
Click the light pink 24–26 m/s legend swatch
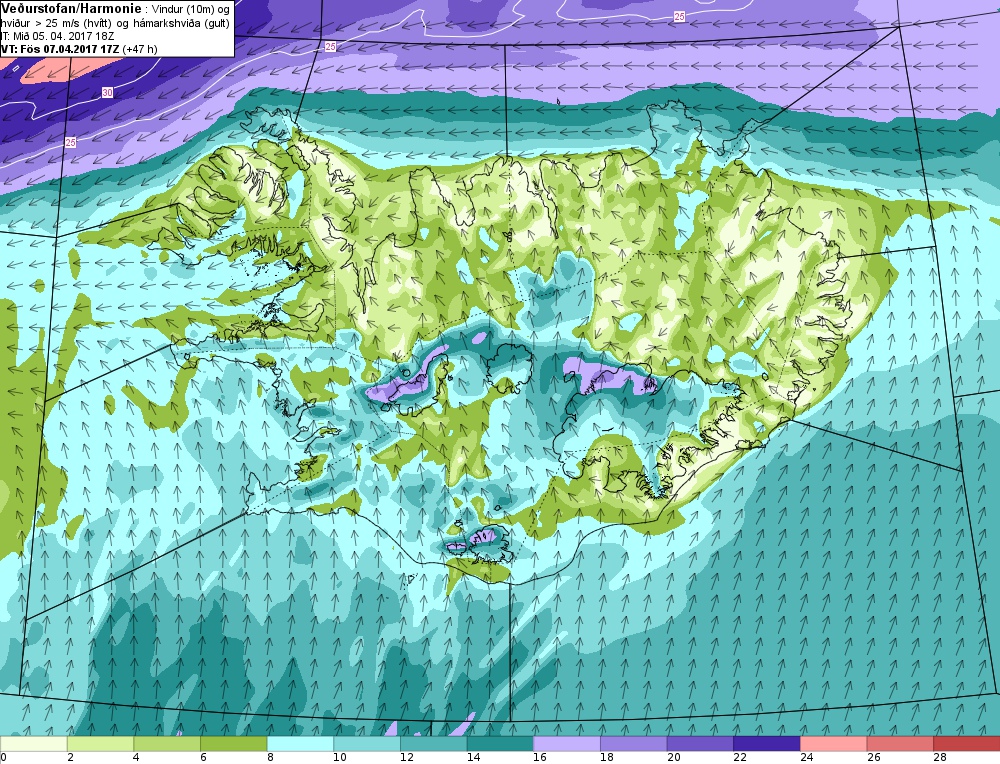point(834,744)
